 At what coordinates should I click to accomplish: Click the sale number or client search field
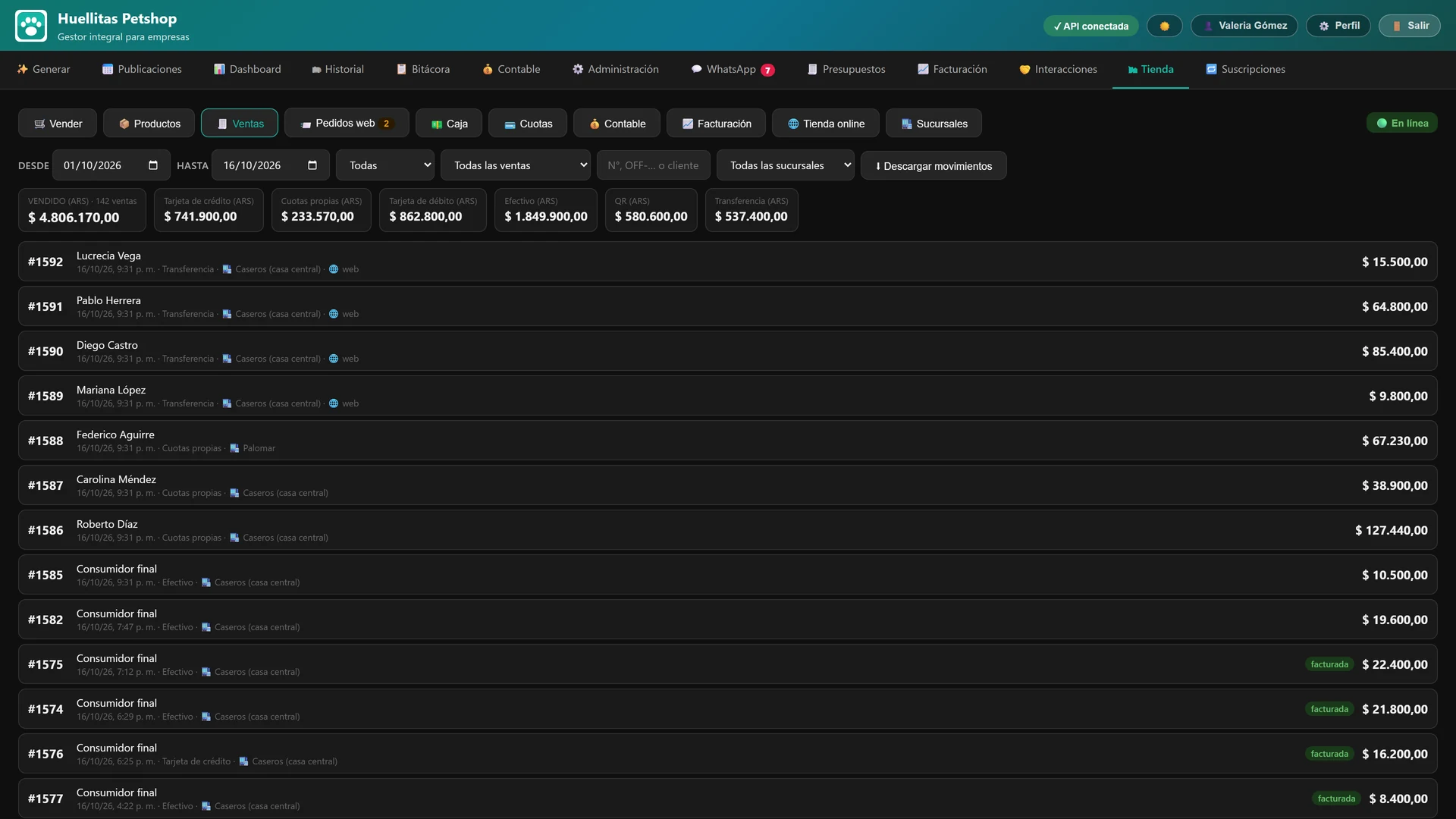tap(653, 165)
